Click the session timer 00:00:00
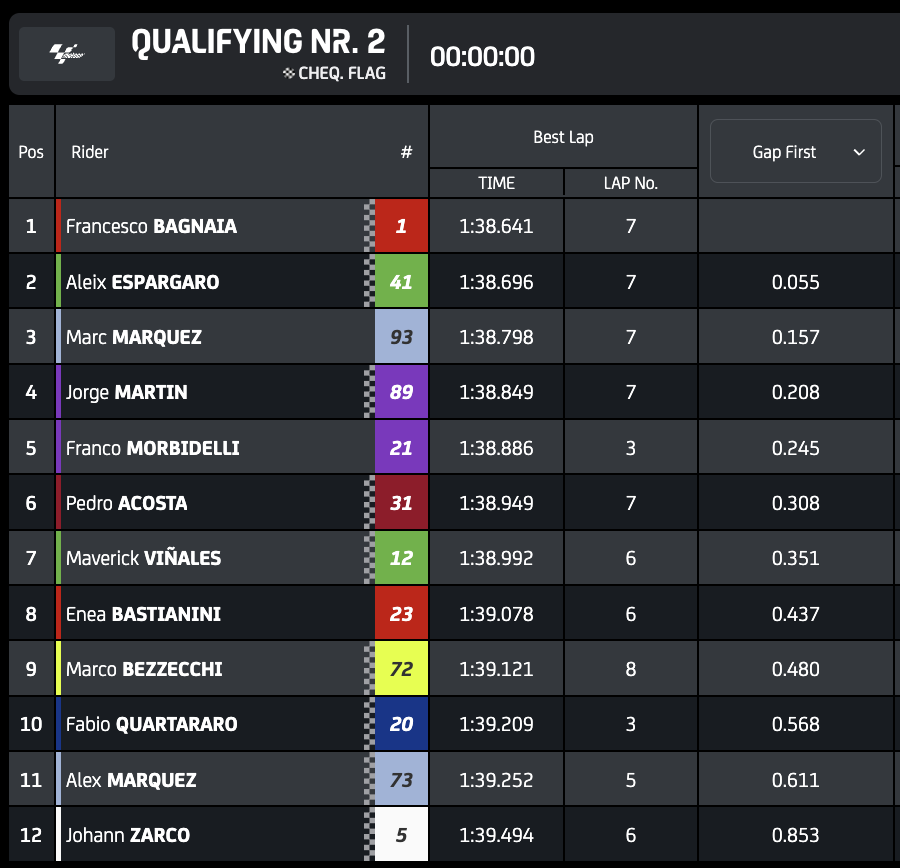 pos(482,57)
